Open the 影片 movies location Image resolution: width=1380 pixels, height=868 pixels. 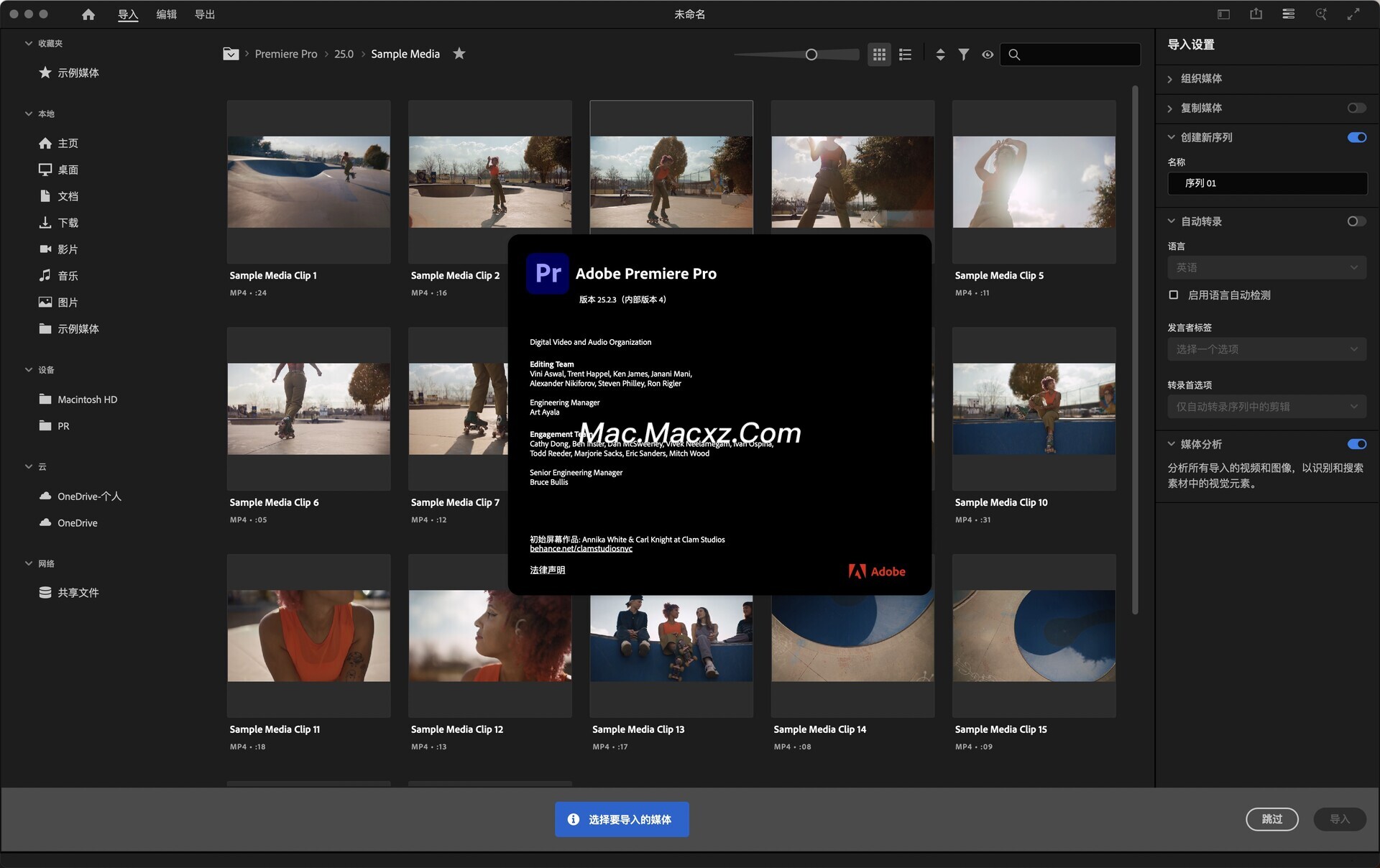click(x=59, y=249)
